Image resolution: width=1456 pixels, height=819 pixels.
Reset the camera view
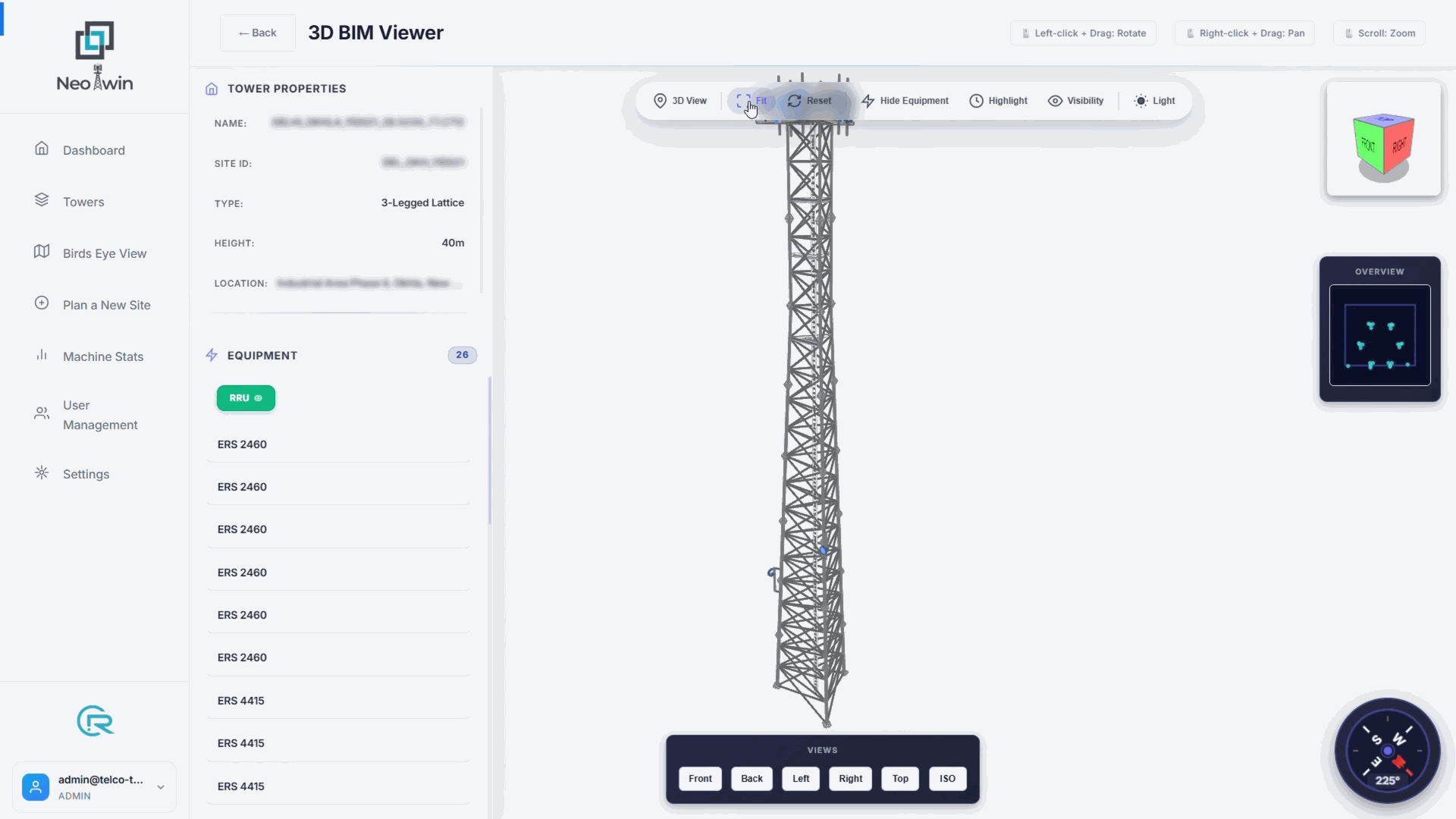pos(810,100)
